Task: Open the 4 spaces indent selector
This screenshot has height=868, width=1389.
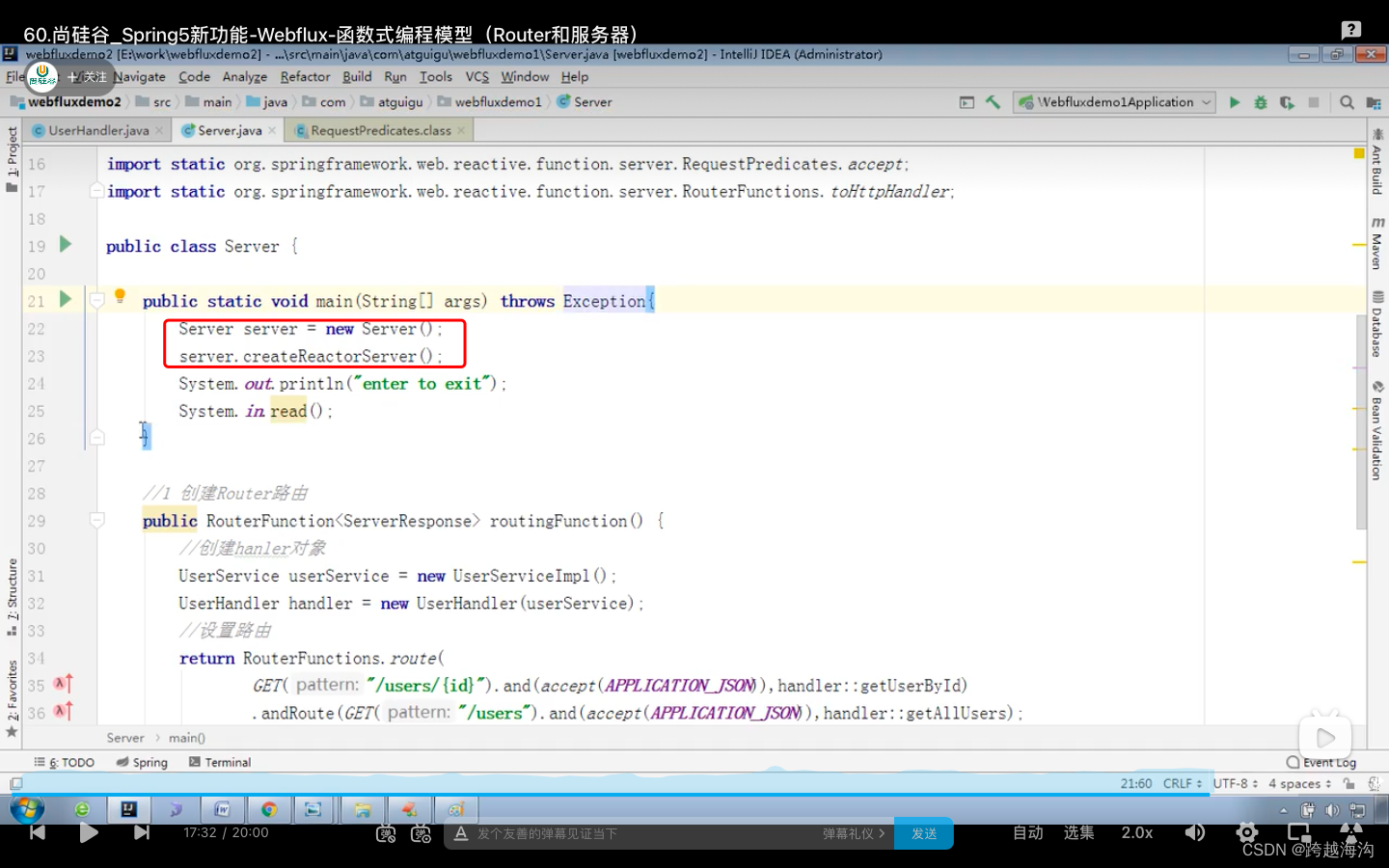Action: coord(1299,784)
